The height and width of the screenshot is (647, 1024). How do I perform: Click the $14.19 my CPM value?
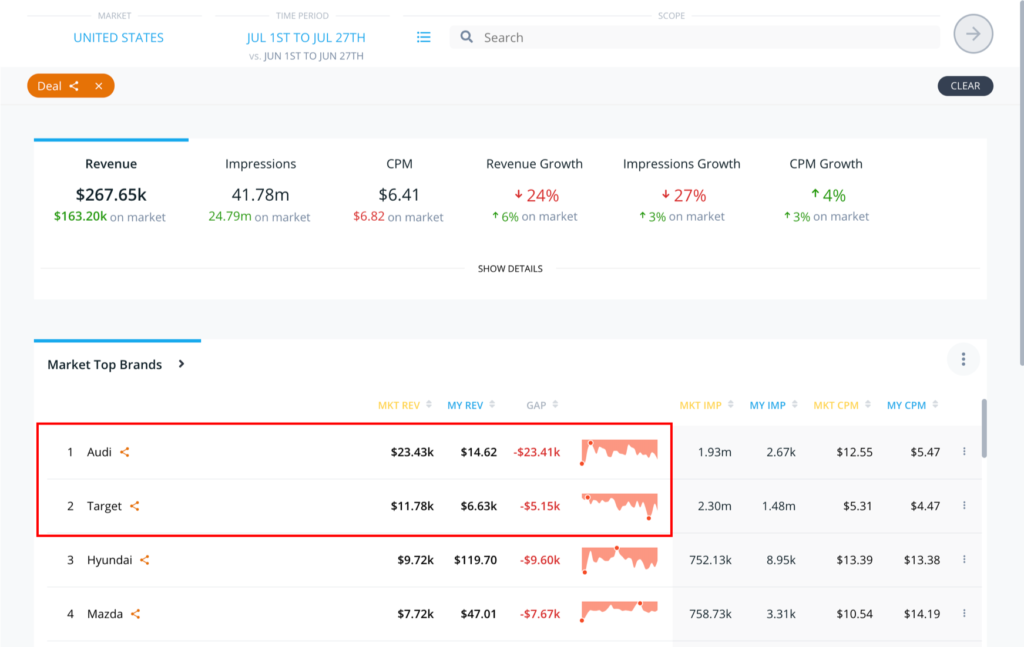click(x=921, y=614)
